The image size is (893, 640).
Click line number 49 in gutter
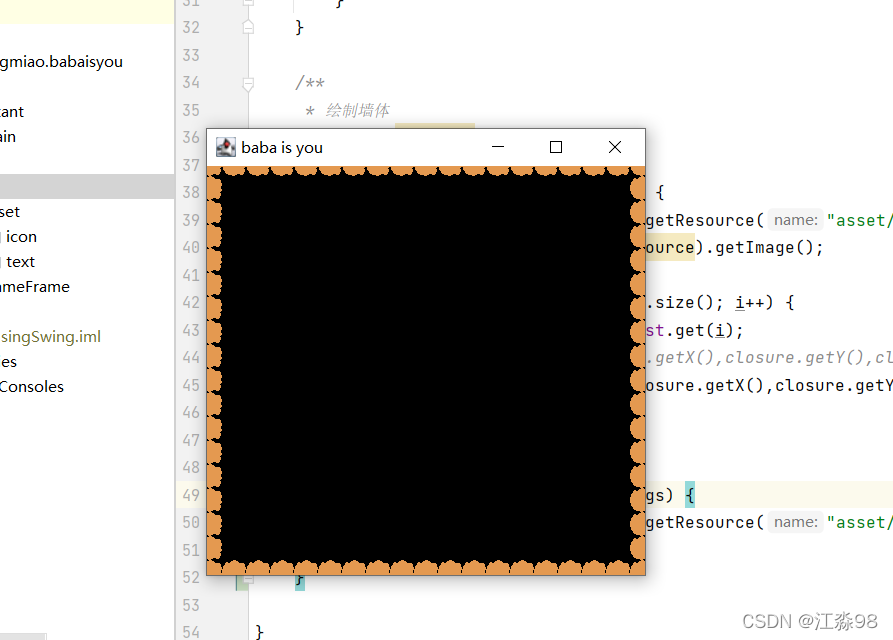coord(191,495)
